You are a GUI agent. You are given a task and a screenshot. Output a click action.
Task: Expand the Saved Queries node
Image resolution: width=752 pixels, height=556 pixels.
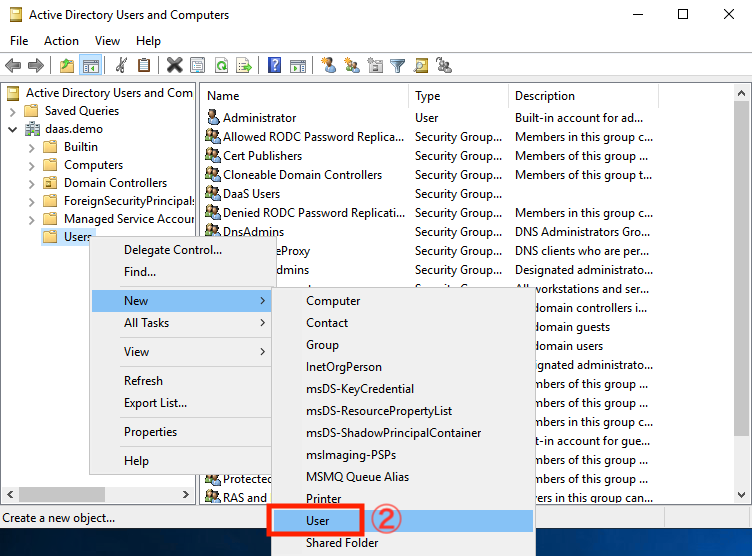coord(12,112)
